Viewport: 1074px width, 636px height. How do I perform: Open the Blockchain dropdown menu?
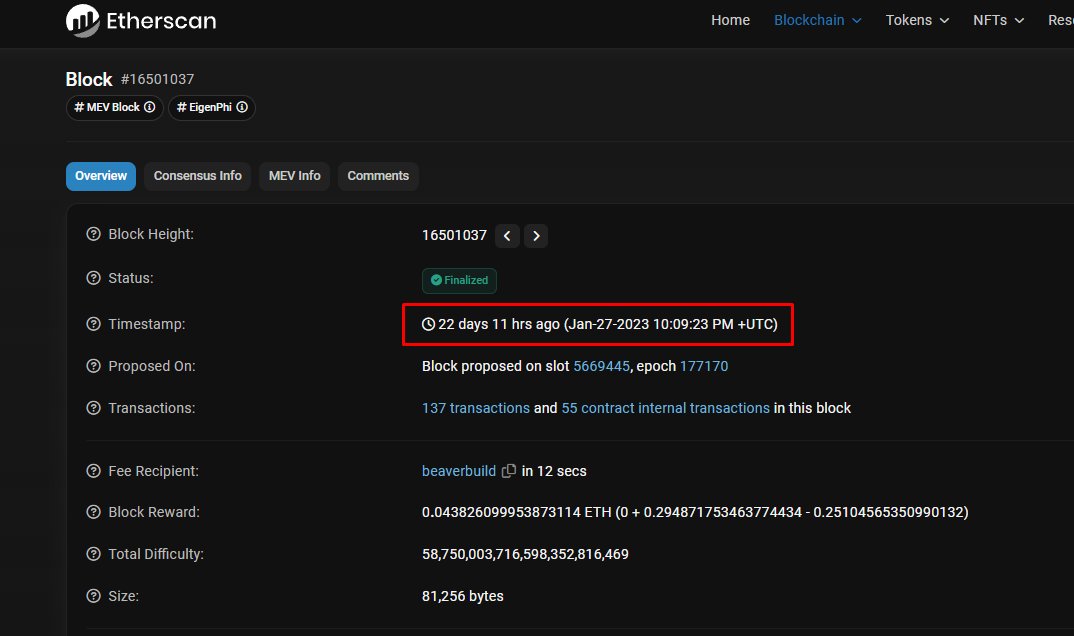coord(818,21)
